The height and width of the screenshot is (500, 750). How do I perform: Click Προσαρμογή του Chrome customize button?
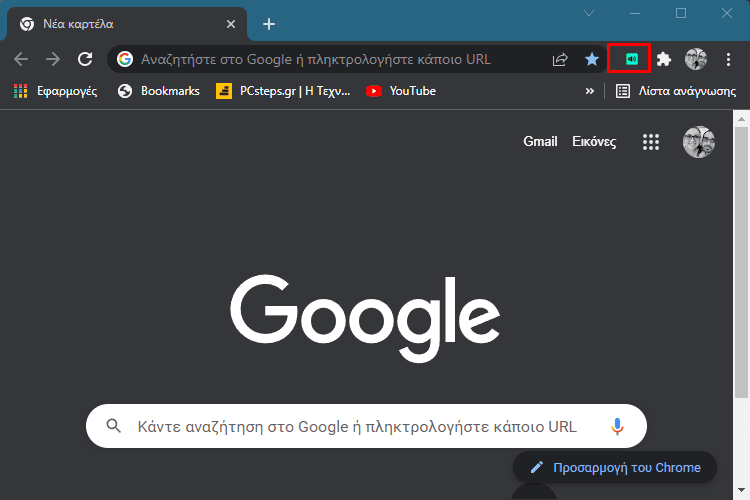tap(615, 467)
